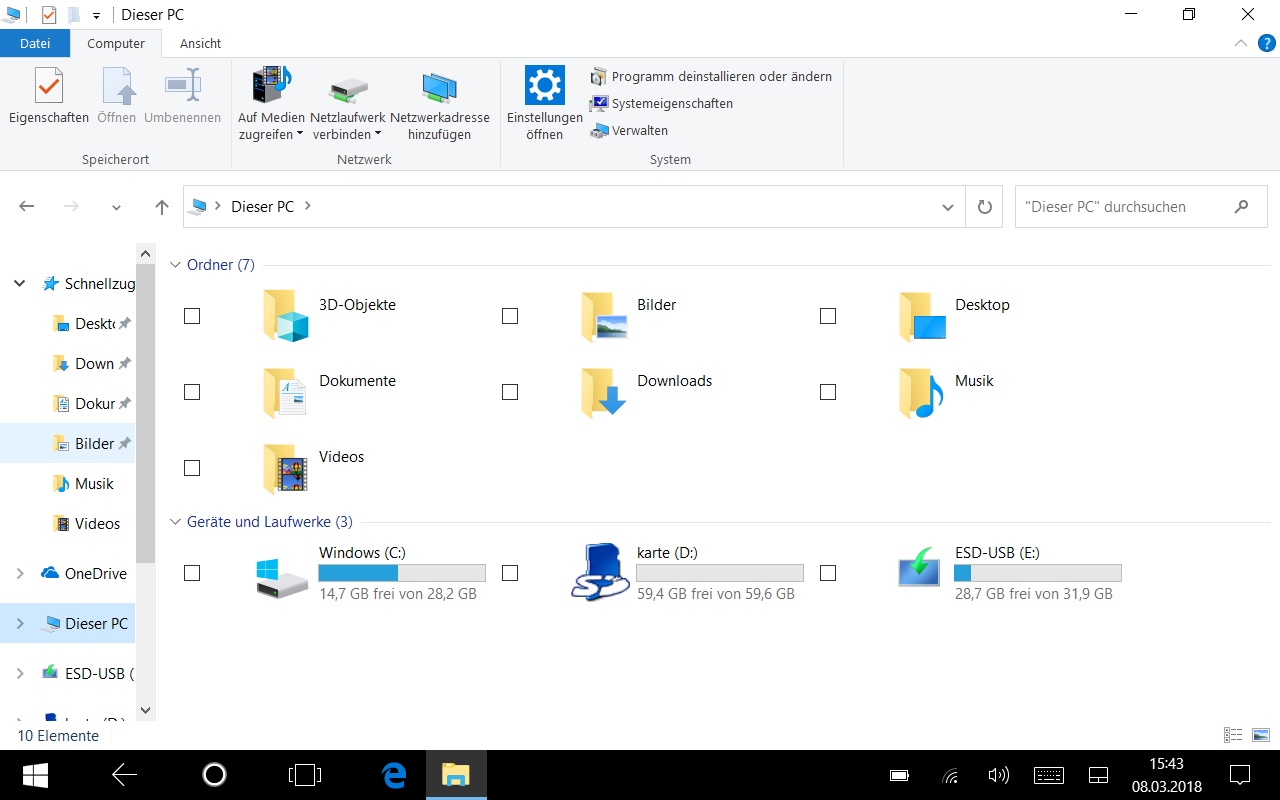Viewport: 1280px width, 800px height.
Task: Collapse the Schnellzugriff tree node
Action: pyautogui.click(x=19, y=284)
